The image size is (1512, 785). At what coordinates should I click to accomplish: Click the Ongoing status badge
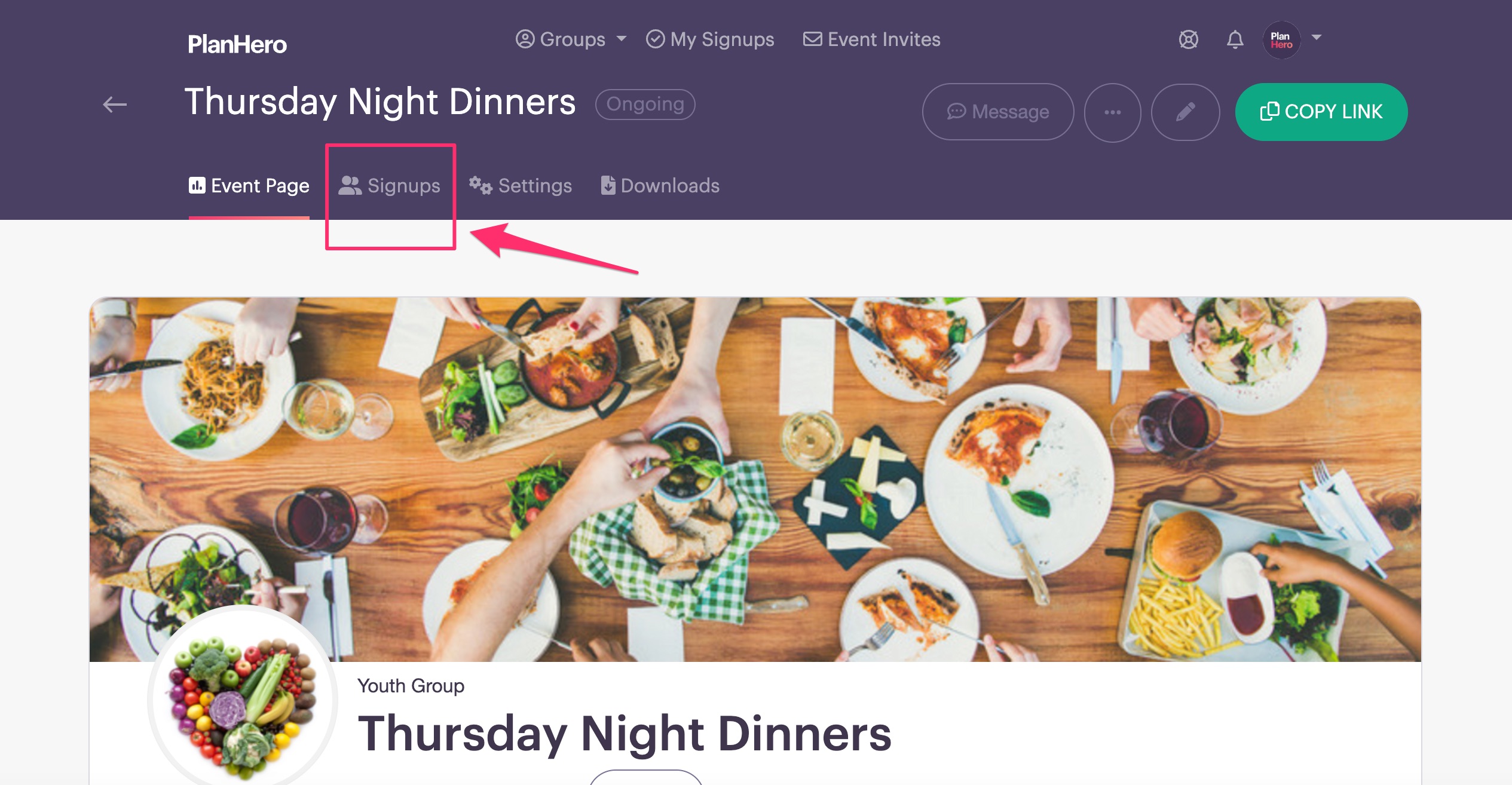pyautogui.click(x=645, y=105)
